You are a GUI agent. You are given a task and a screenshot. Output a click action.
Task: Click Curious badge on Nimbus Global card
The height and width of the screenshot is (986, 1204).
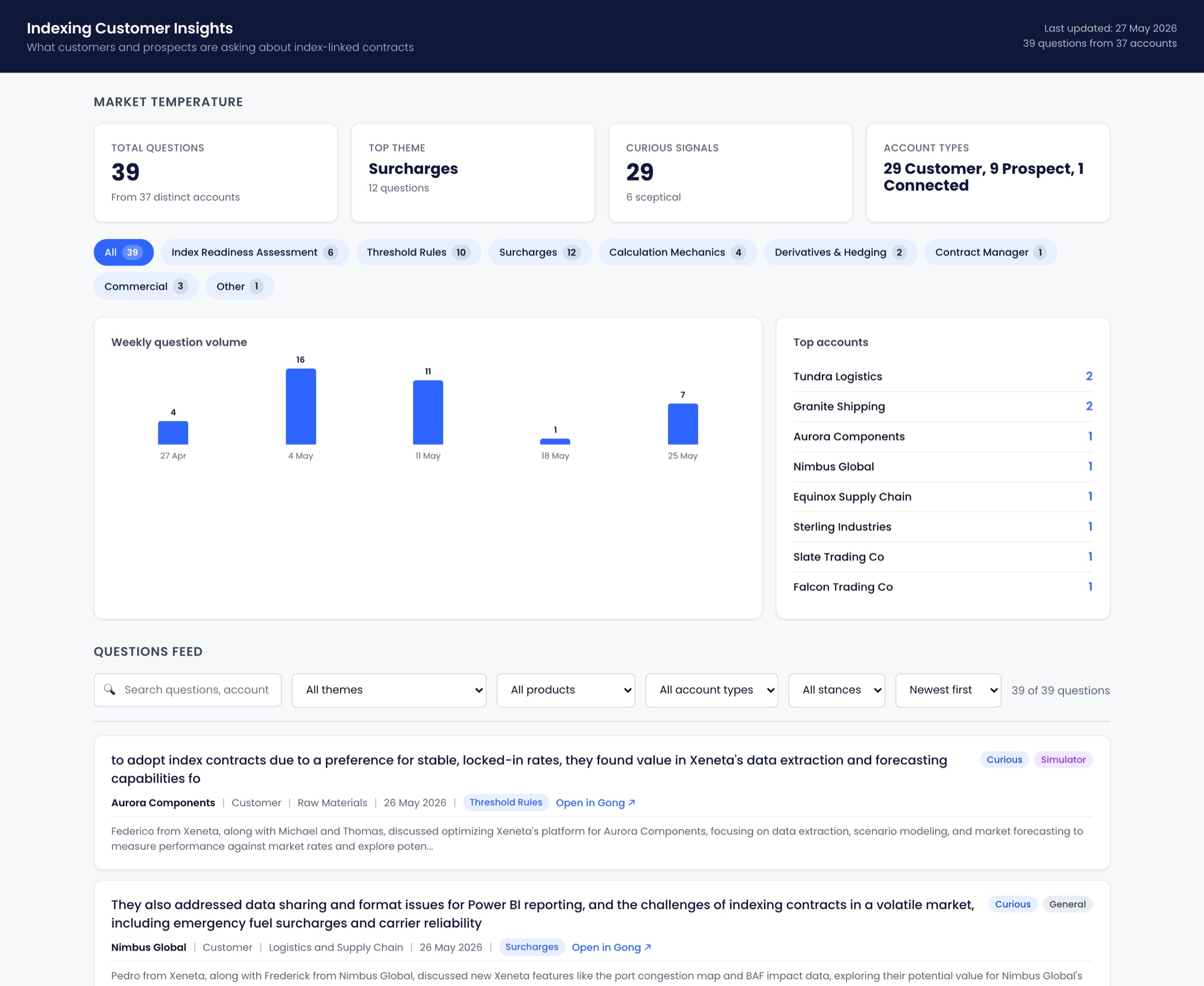click(x=1013, y=905)
